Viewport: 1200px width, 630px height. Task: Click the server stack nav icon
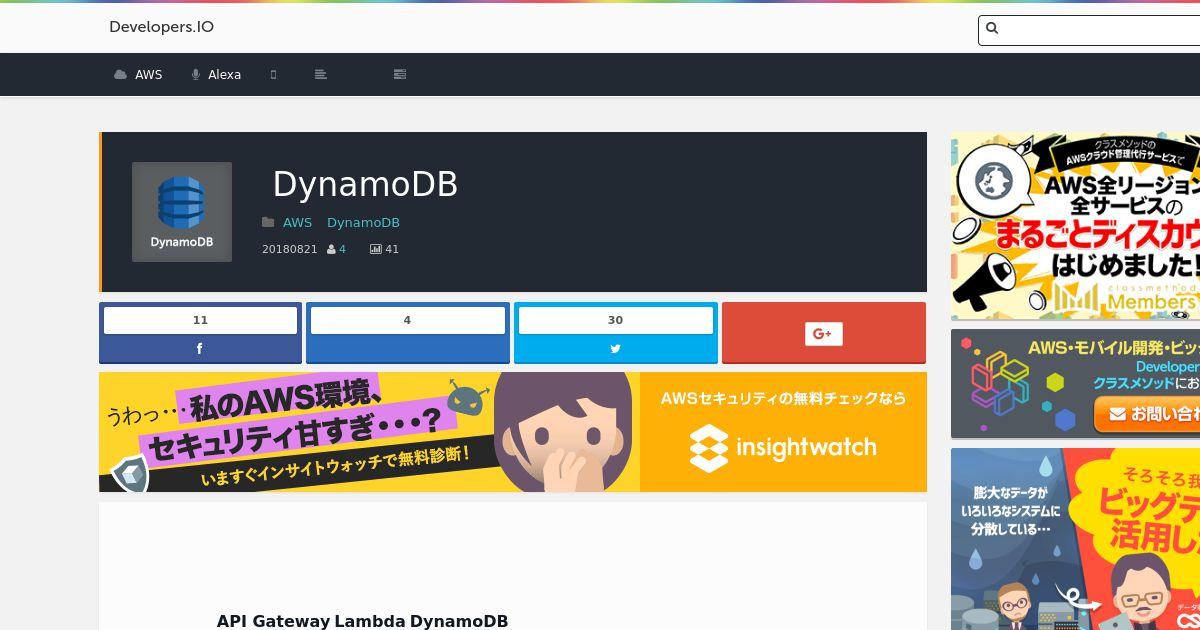[x=400, y=75]
